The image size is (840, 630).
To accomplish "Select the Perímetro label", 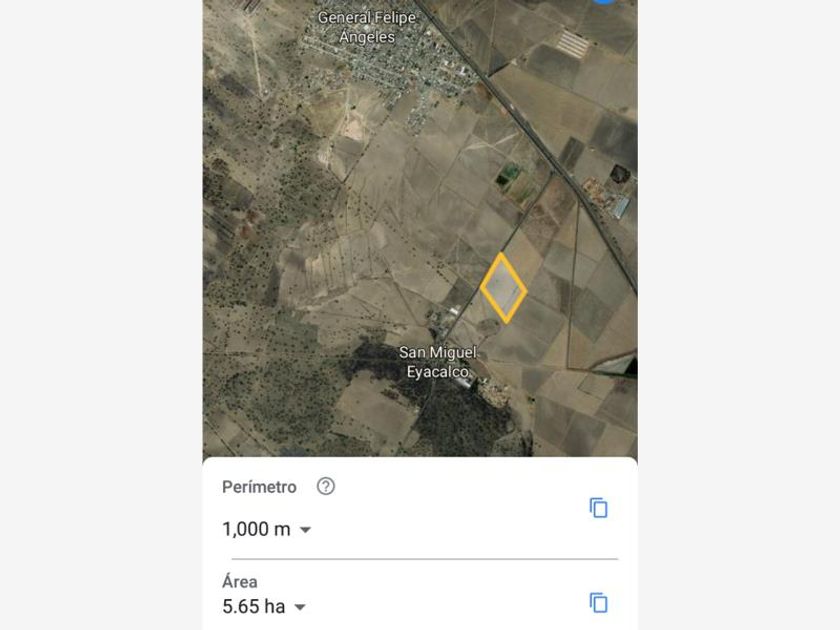I will pyautogui.click(x=259, y=487).
